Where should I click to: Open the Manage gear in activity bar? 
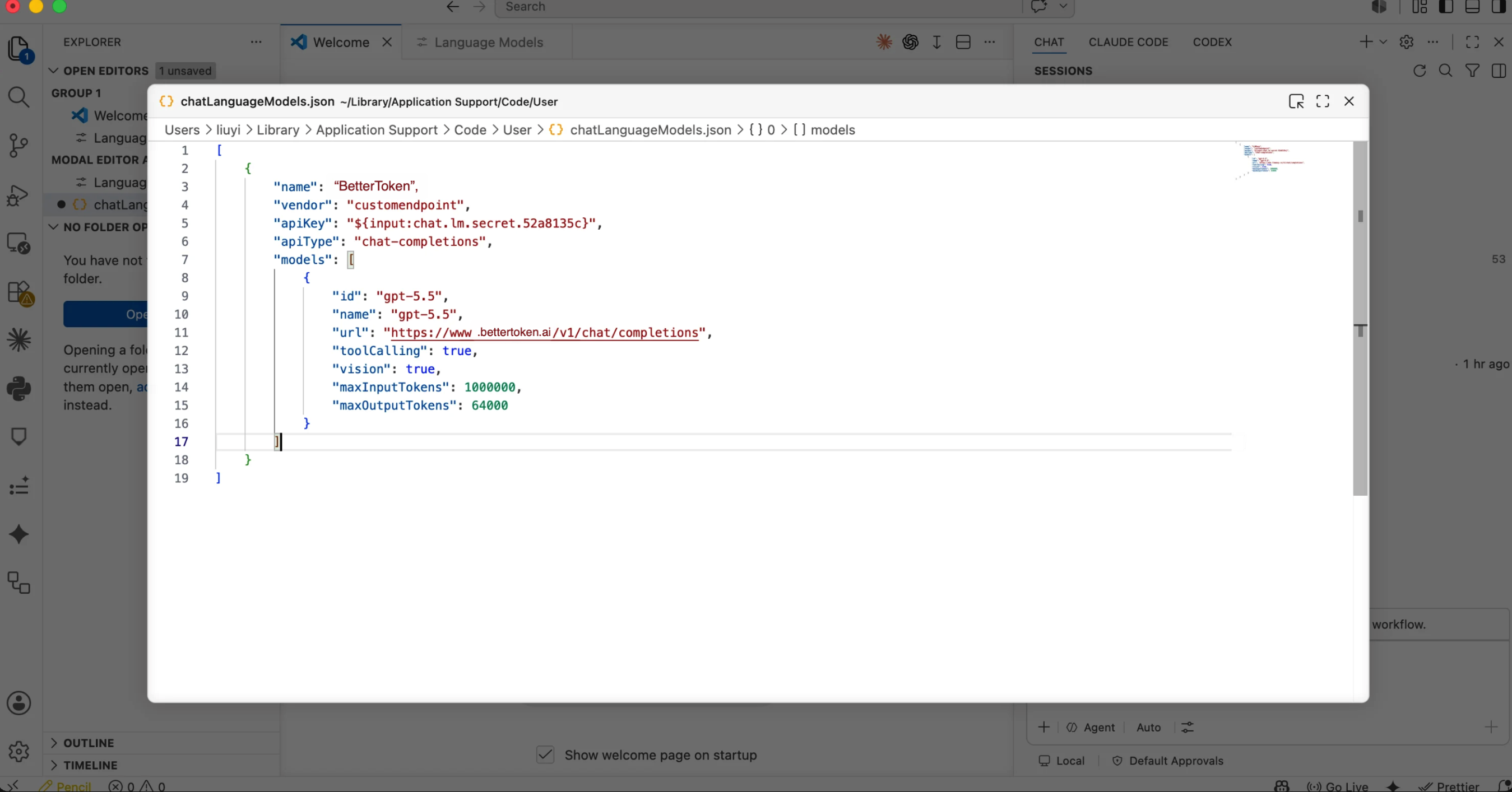coord(19,751)
